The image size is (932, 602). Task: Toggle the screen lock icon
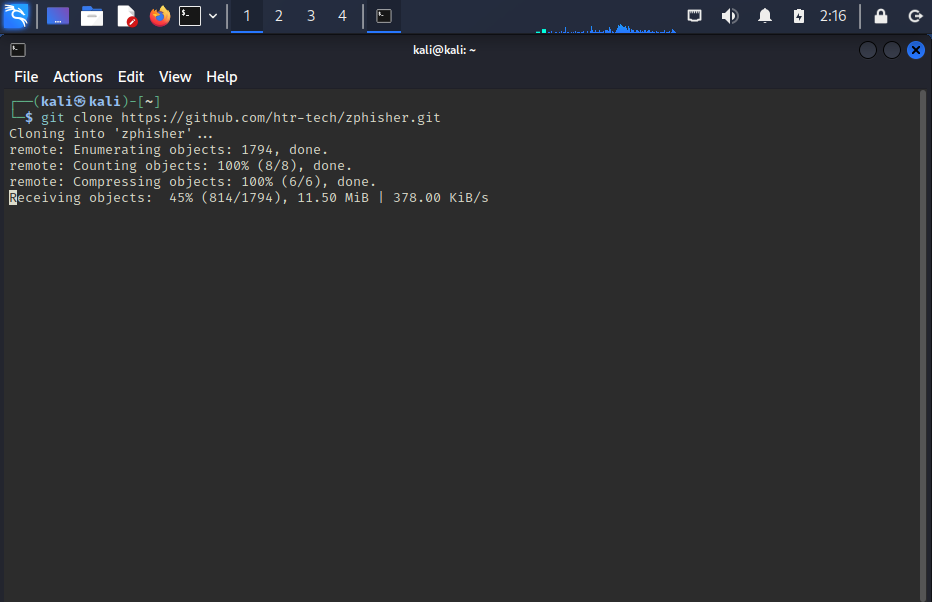880,16
